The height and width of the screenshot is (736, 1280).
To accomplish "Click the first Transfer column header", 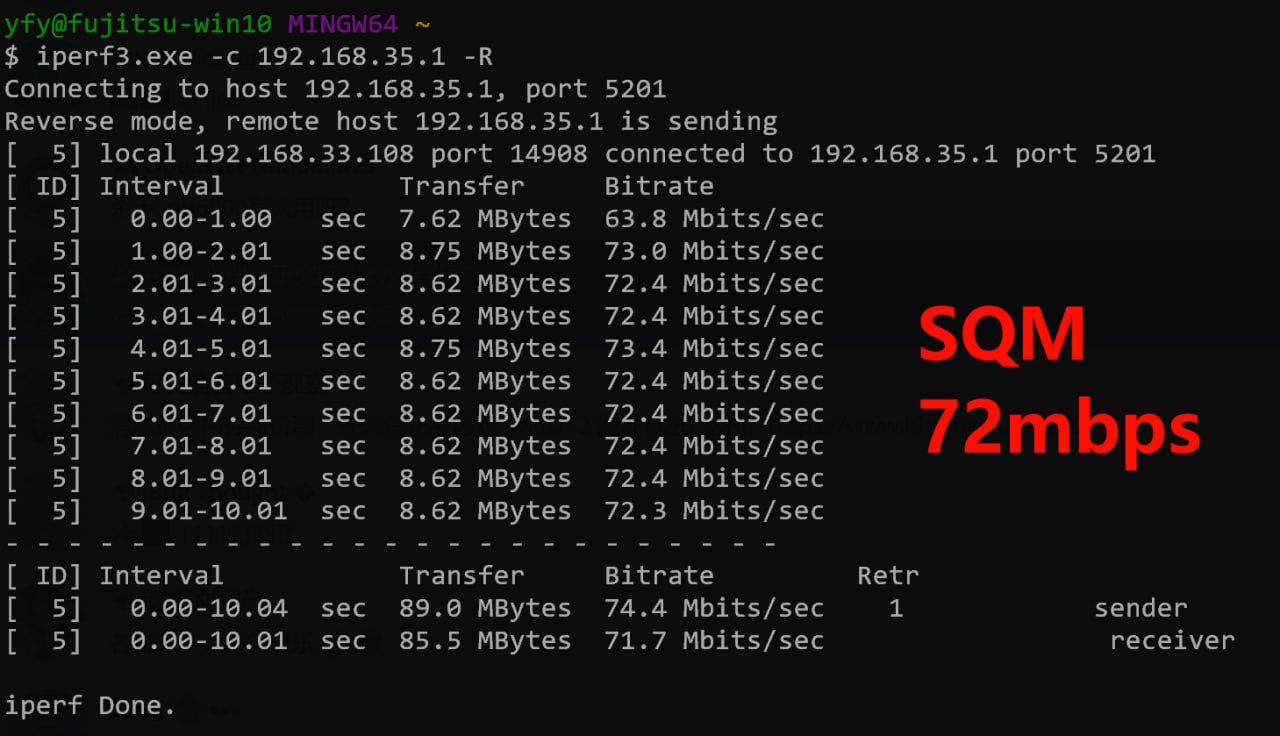I will 461,186.
